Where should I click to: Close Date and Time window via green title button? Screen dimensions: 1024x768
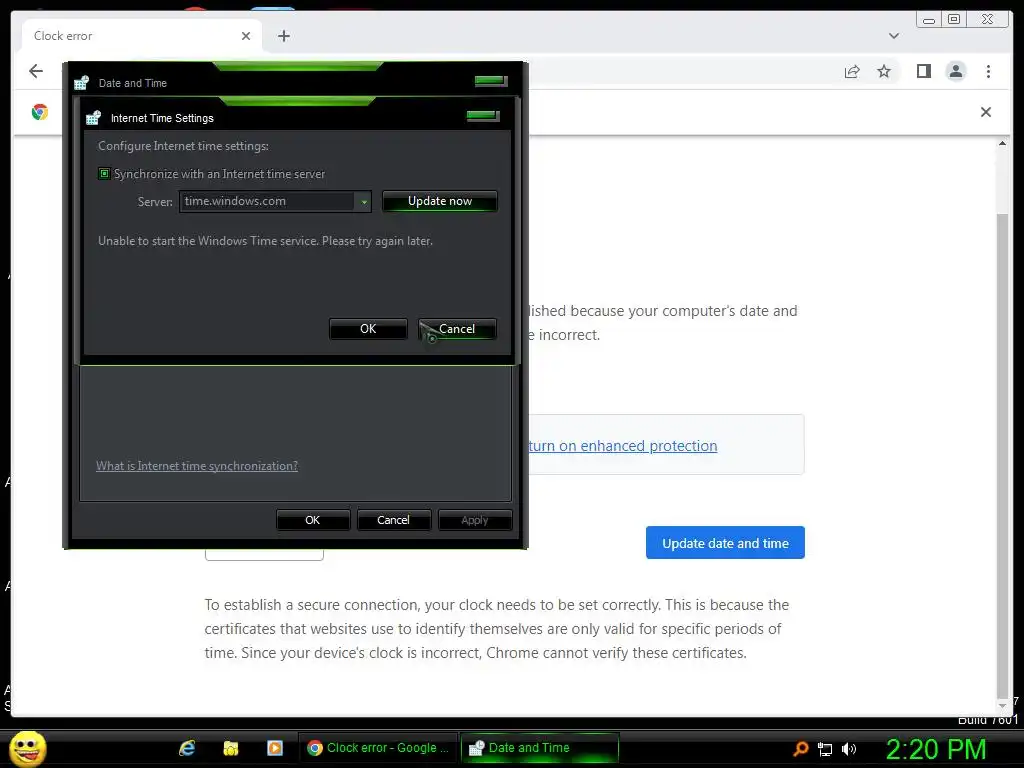491,81
